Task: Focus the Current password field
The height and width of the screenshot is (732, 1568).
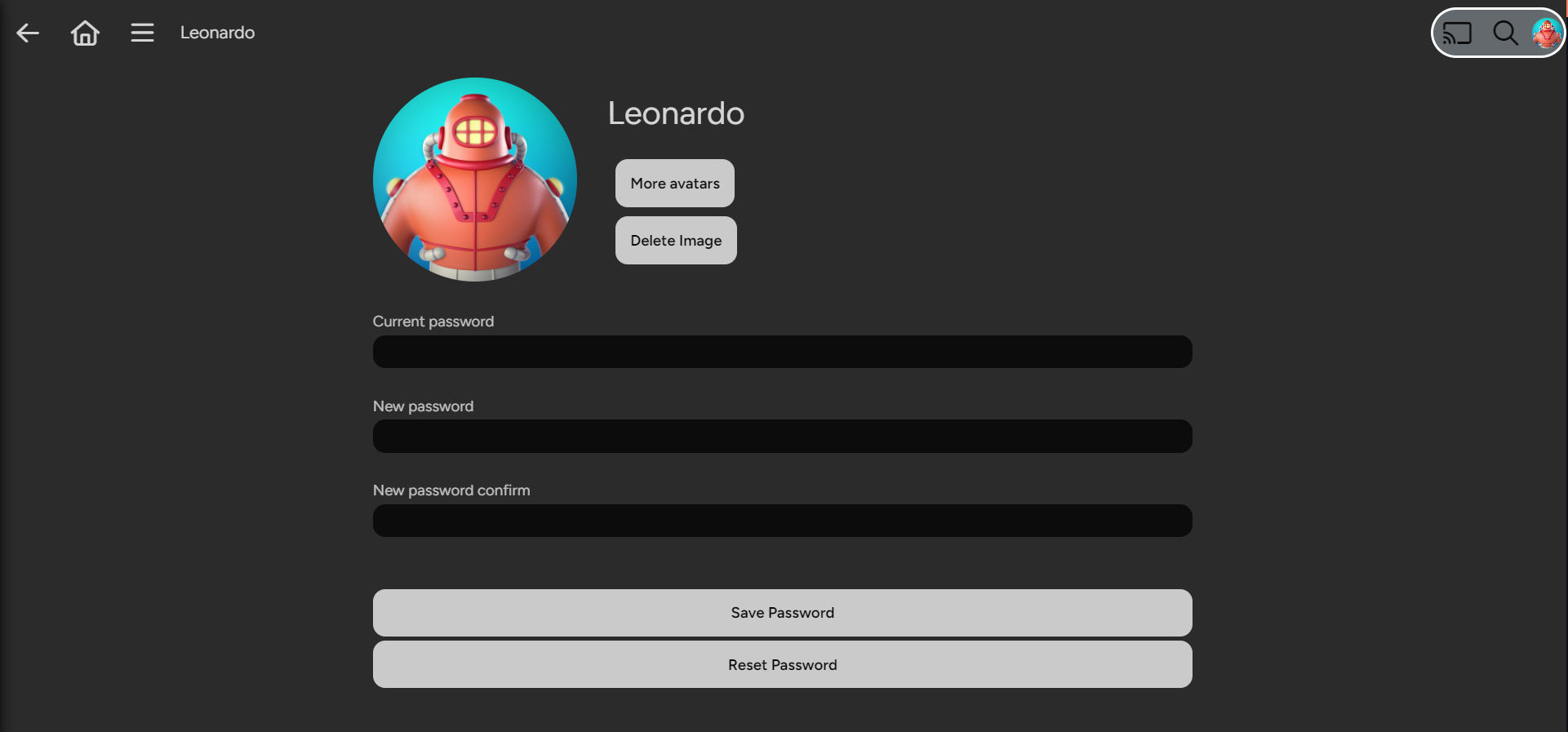Action: point(782,352)
